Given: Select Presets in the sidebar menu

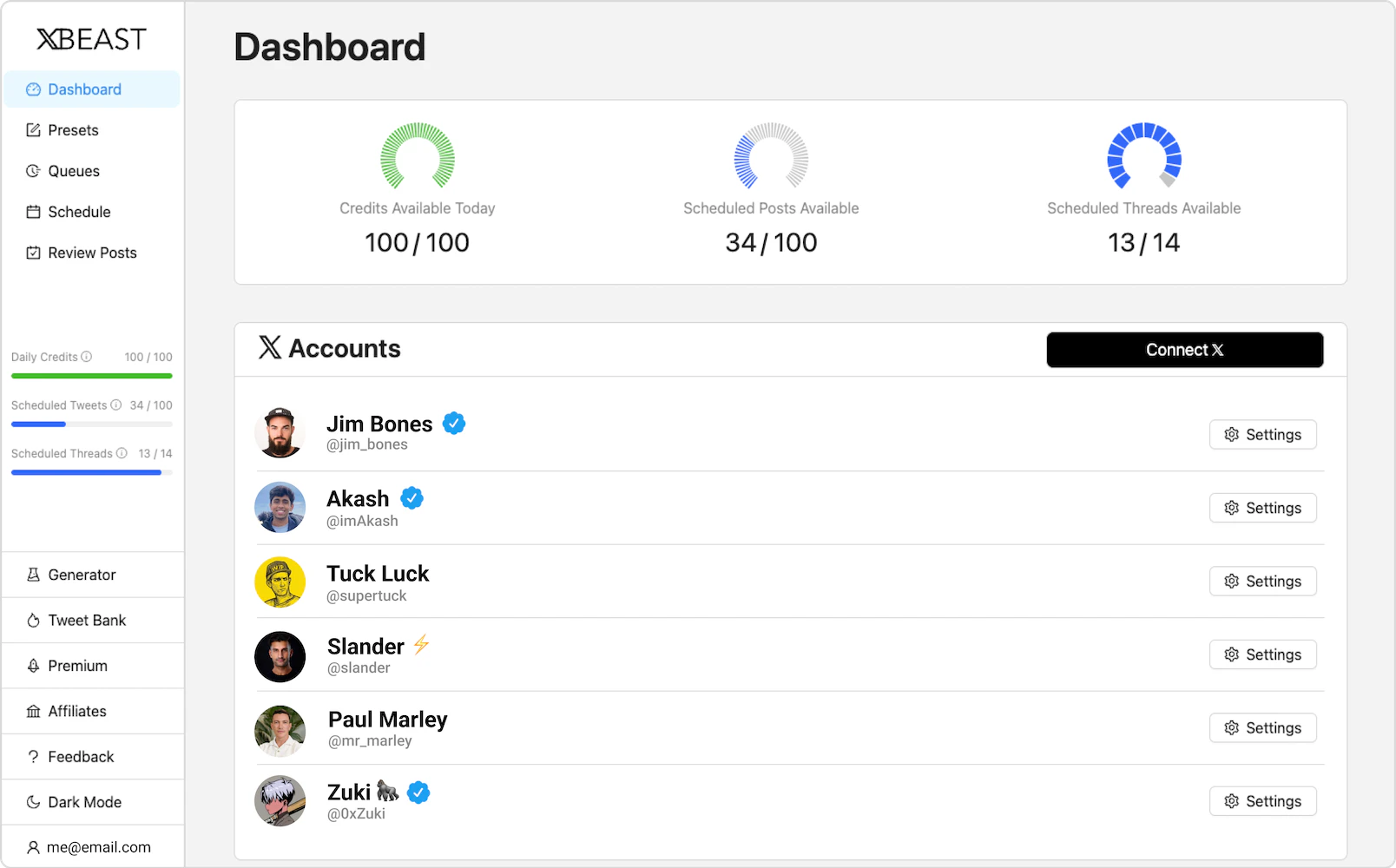Looking at the screenshot, I should 73,129.
